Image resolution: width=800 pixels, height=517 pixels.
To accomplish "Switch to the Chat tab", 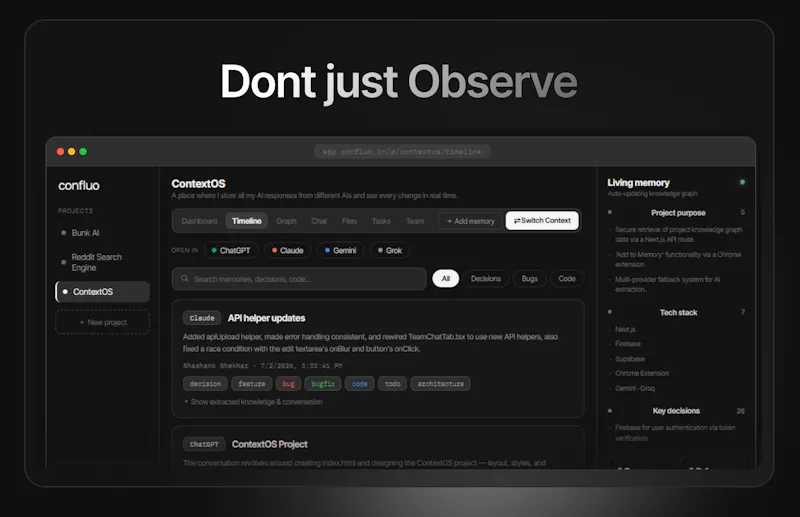I will (x=319, y=221).
